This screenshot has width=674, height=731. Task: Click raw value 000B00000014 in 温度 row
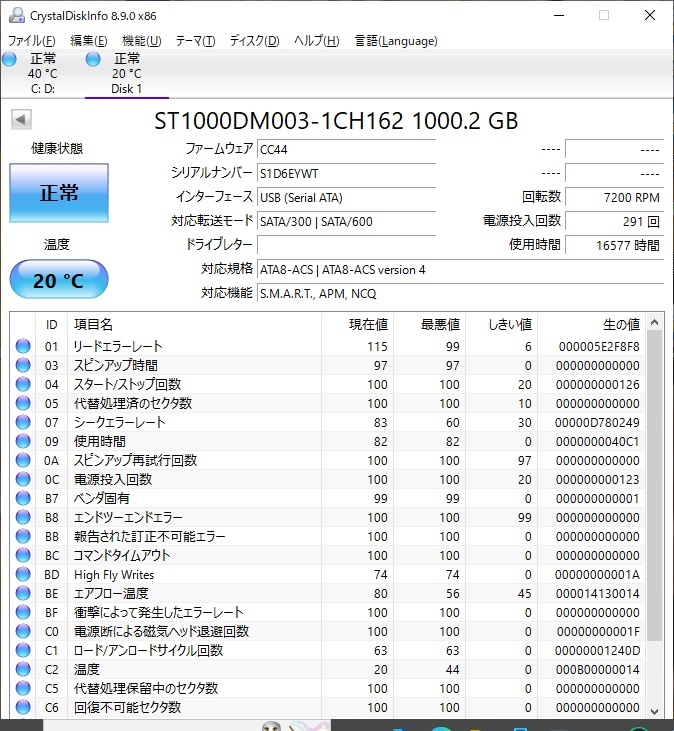click(x=597, y=670)
